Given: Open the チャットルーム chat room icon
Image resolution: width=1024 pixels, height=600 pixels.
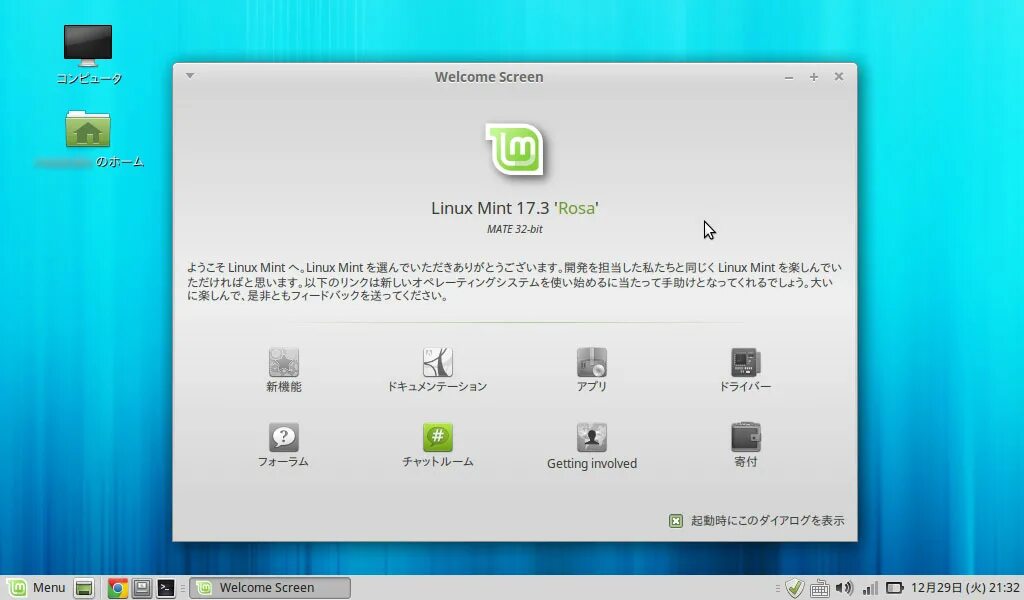Looking at the screenshot, I should 438,437.
